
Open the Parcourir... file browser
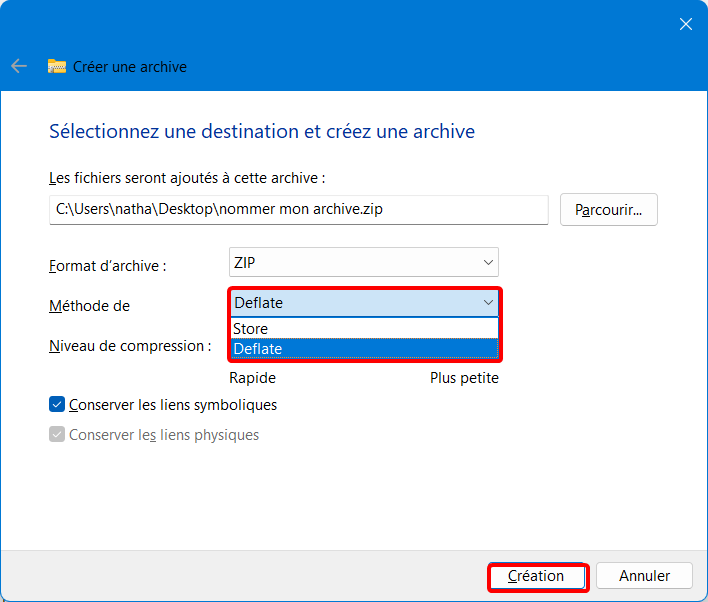pyautogui.click(x=608, y=210)
